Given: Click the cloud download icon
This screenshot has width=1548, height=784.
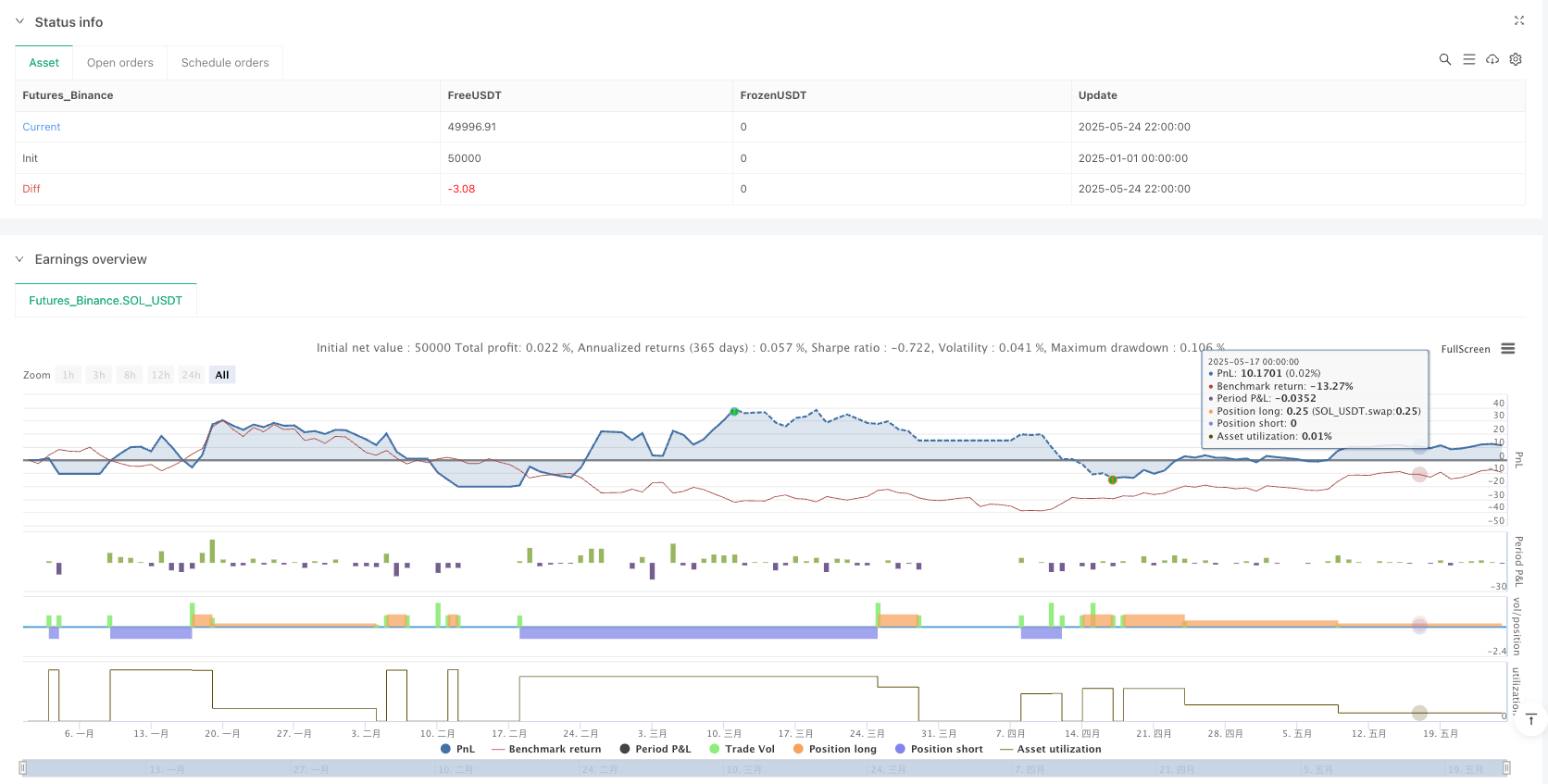Looking at the screenshot, I should (1492, 59).
